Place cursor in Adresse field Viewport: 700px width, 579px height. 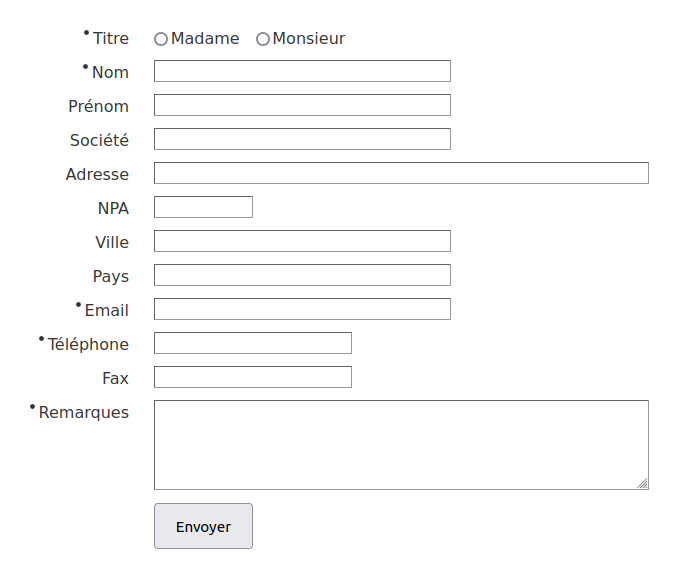(x=401, y=173)
